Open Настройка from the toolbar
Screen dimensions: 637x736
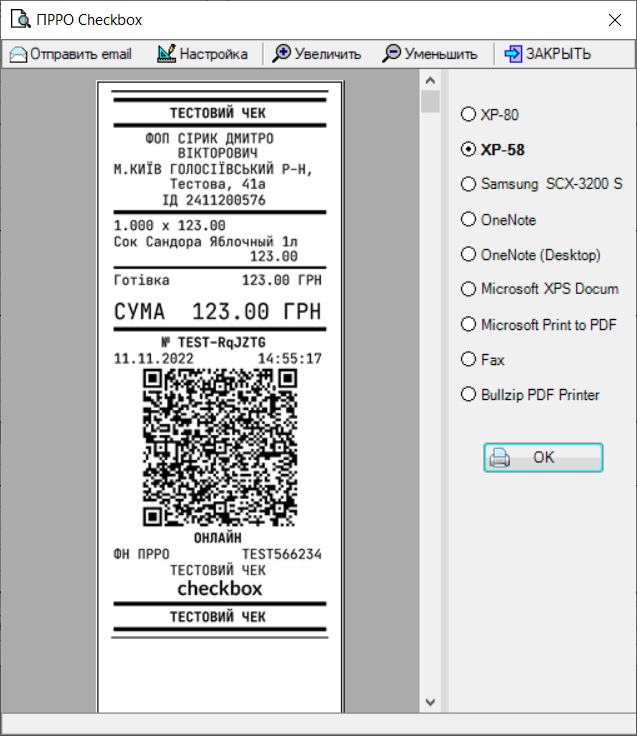214,54
